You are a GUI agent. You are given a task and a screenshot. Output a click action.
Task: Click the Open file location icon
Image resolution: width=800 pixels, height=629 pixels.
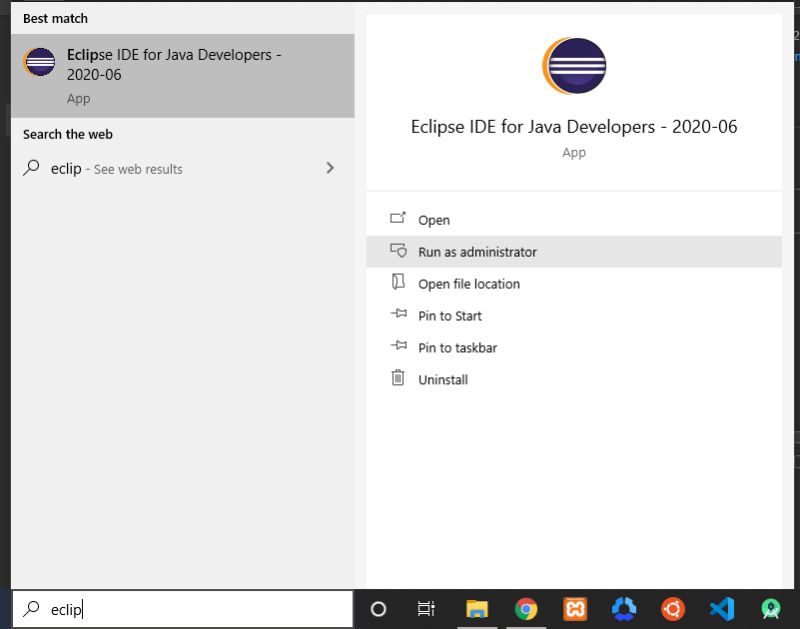397,284
